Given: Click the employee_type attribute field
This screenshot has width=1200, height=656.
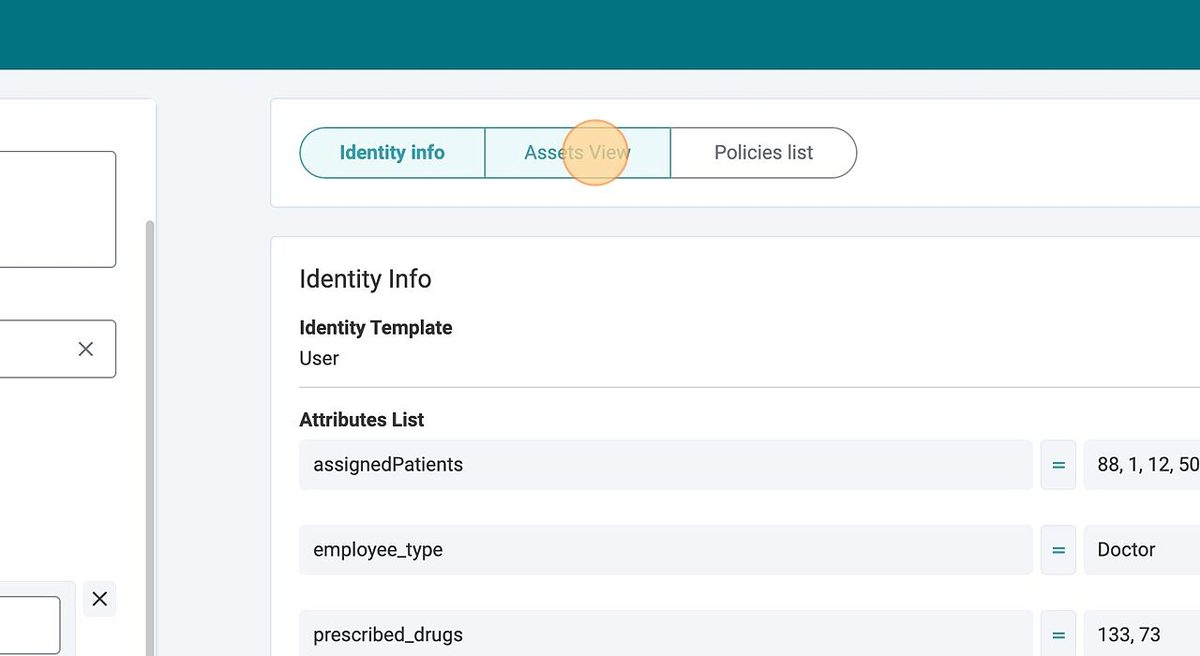Looking at the screenshot, I should 666,550.
